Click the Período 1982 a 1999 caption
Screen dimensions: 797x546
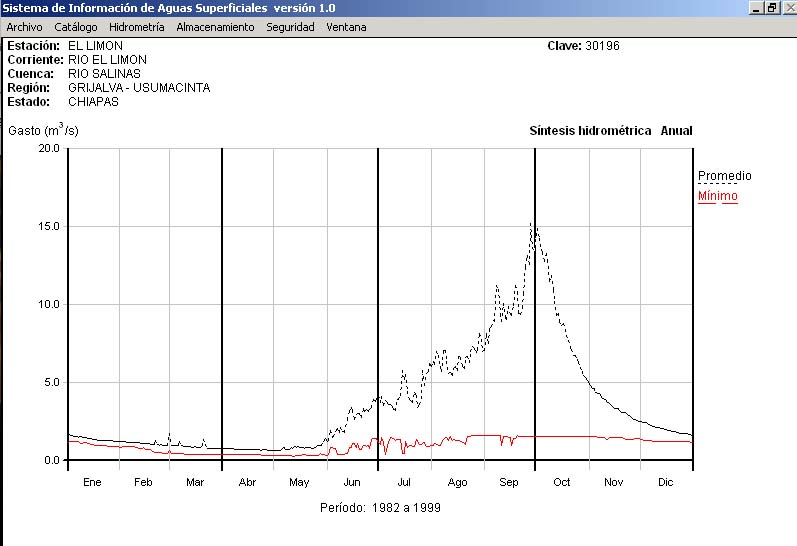pos(380,508)
